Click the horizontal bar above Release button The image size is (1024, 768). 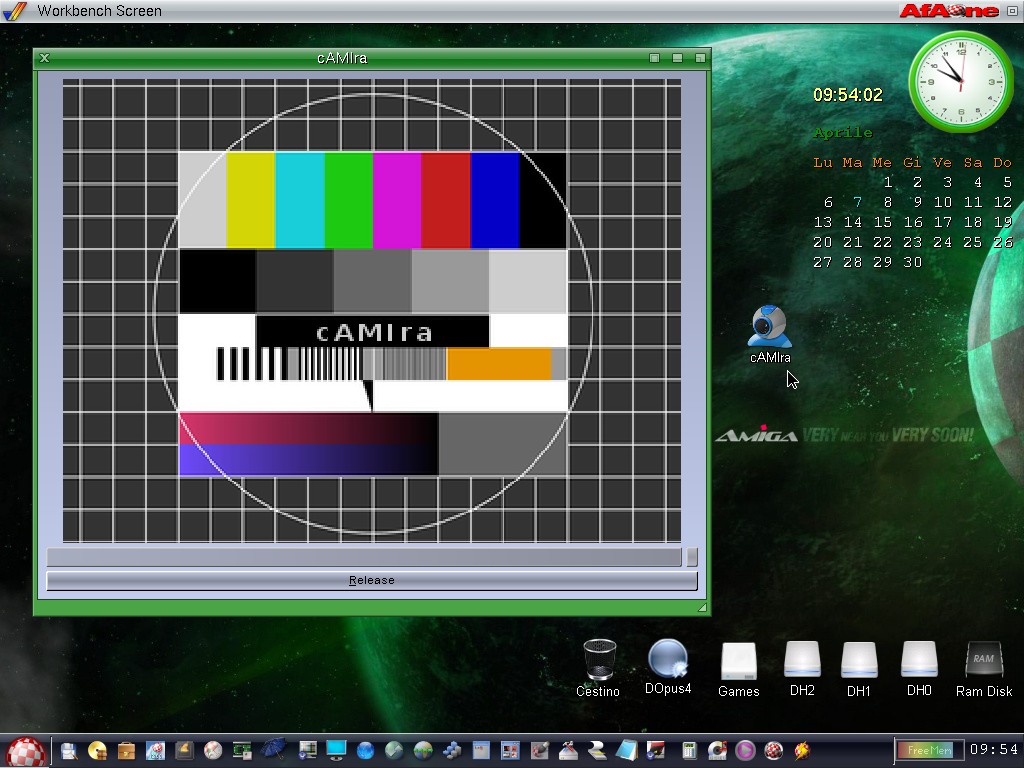pos(364,557)
